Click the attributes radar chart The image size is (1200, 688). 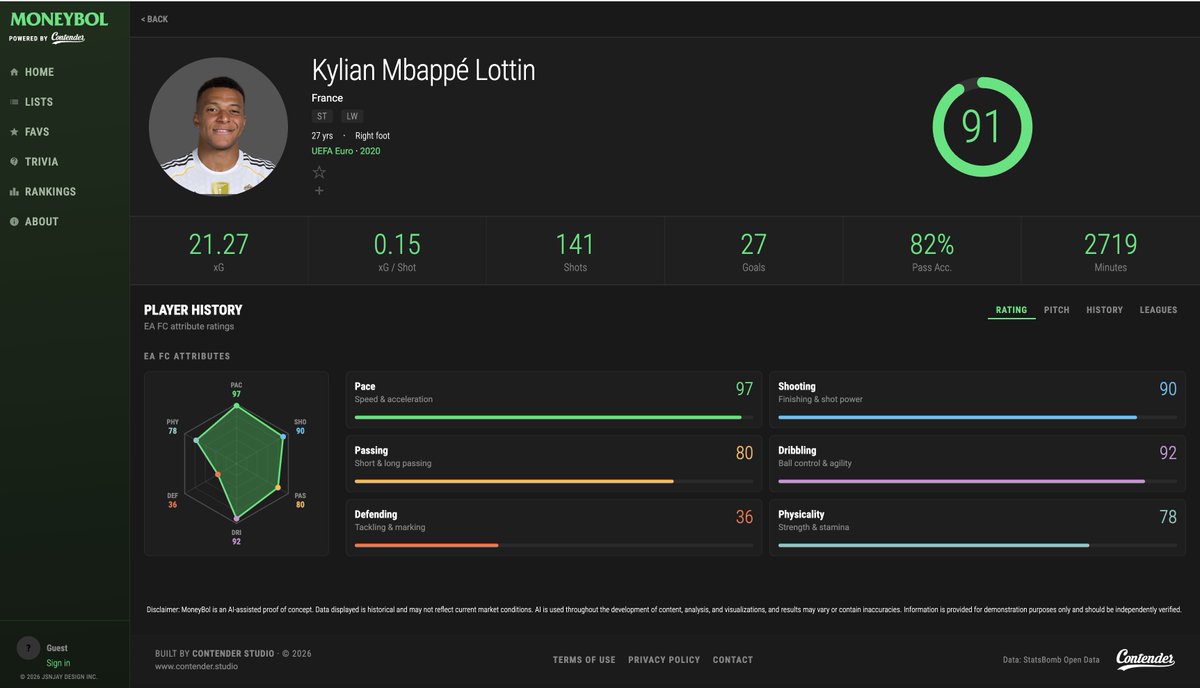coord(236,463)
